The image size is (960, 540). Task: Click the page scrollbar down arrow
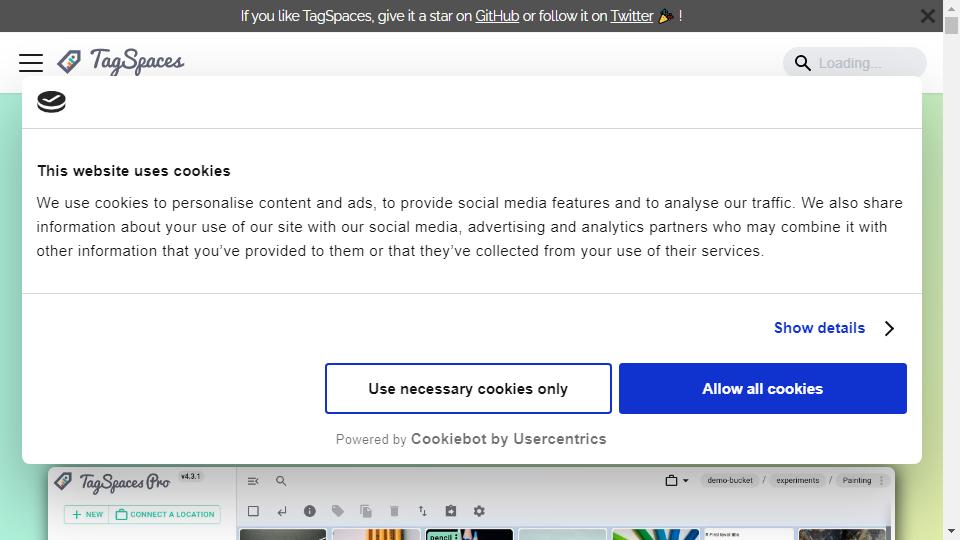point(951,533)
